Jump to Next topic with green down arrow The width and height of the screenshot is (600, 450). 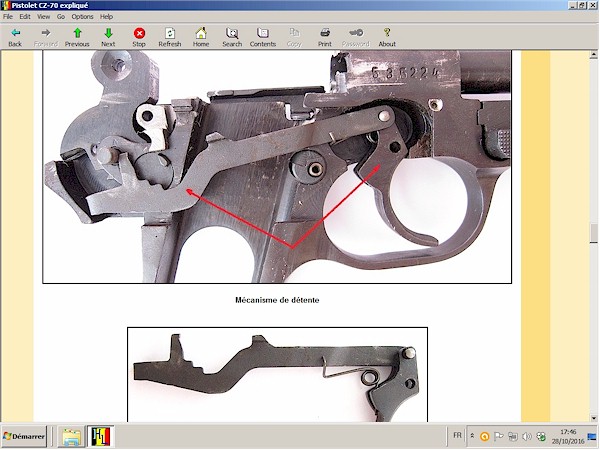108,37
